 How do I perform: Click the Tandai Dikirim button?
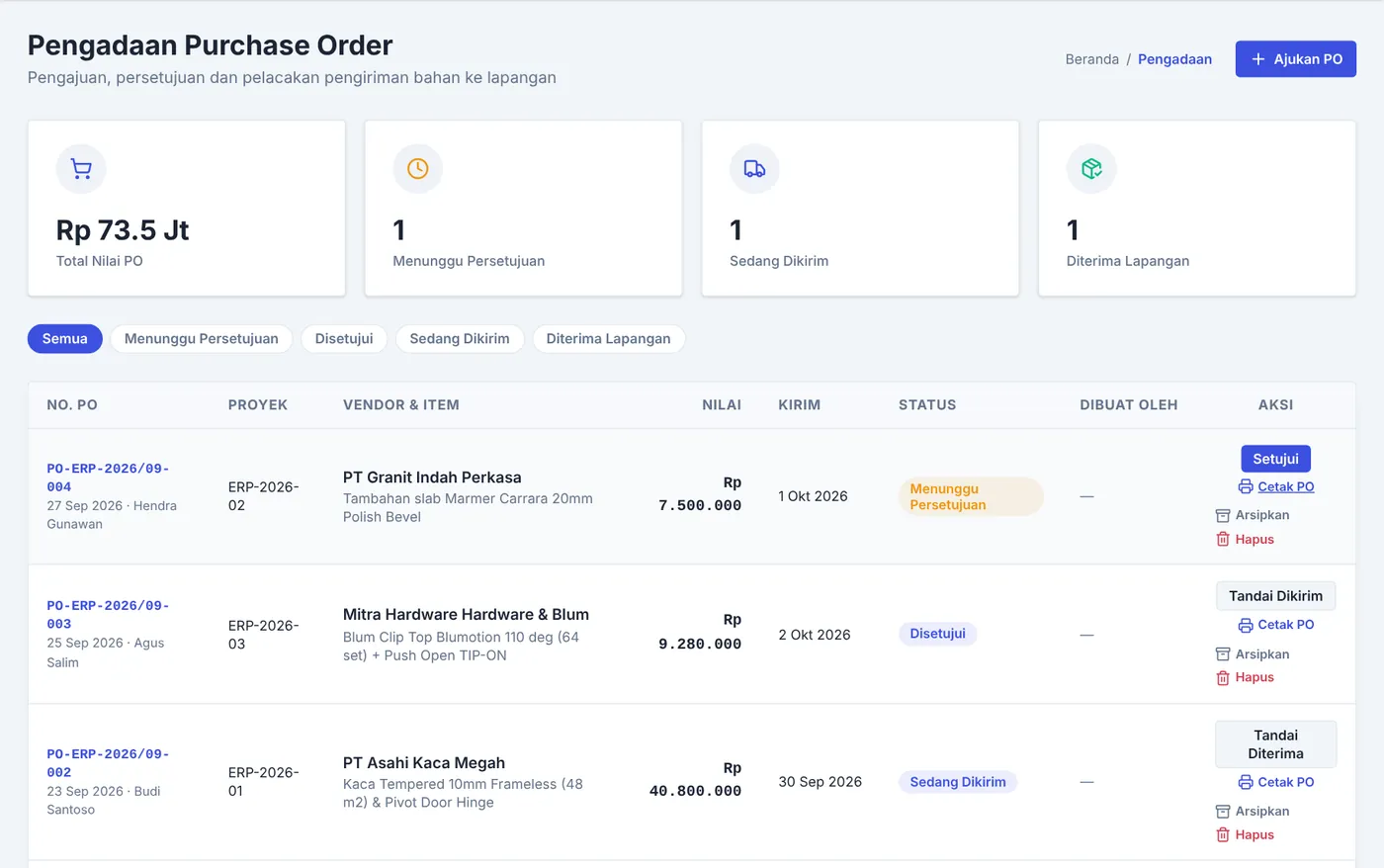tap(1275, 596)
